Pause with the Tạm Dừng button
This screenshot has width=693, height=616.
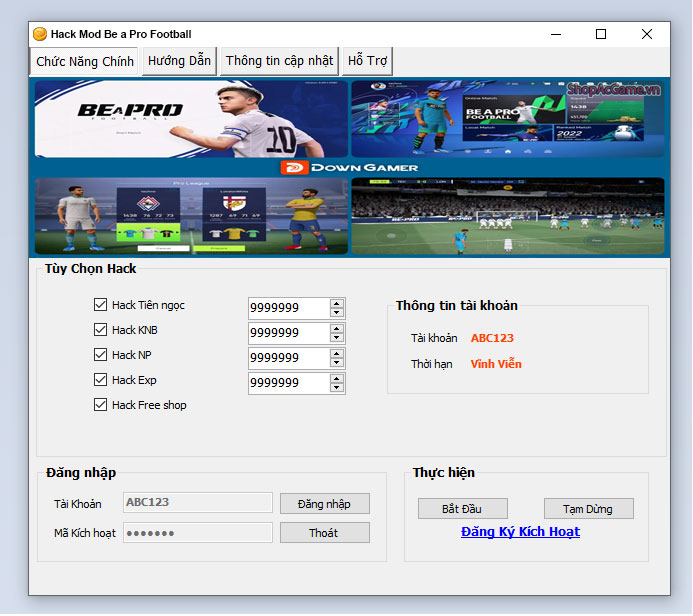click(589, 509)
